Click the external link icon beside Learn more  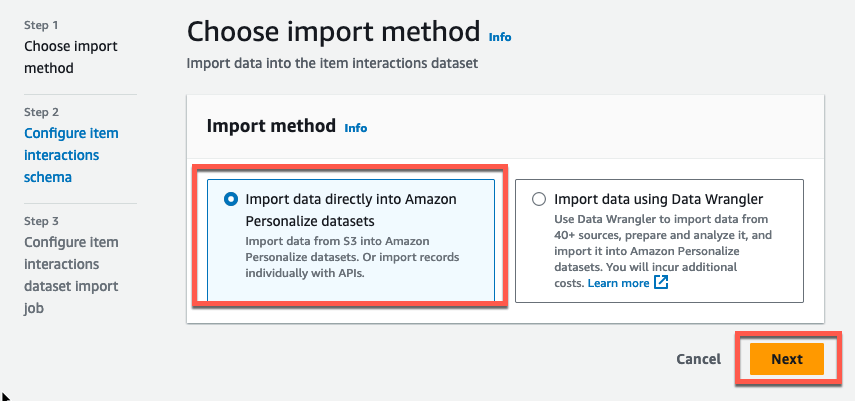tap(661, 283)
